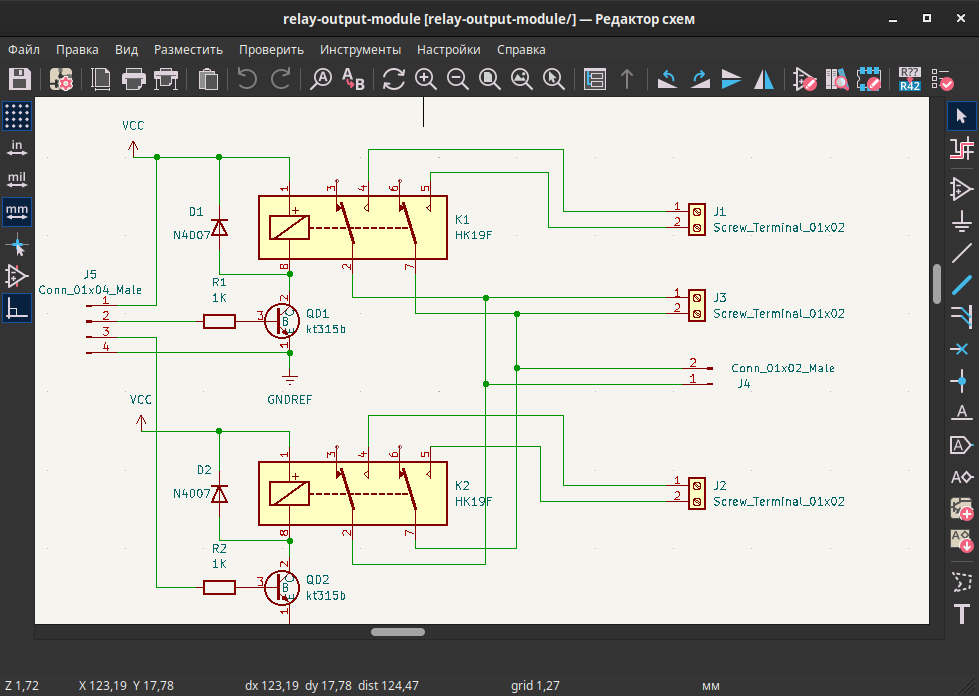Switch units to millimeters
This screenshot has height=696, width=979.
[18, 212]
